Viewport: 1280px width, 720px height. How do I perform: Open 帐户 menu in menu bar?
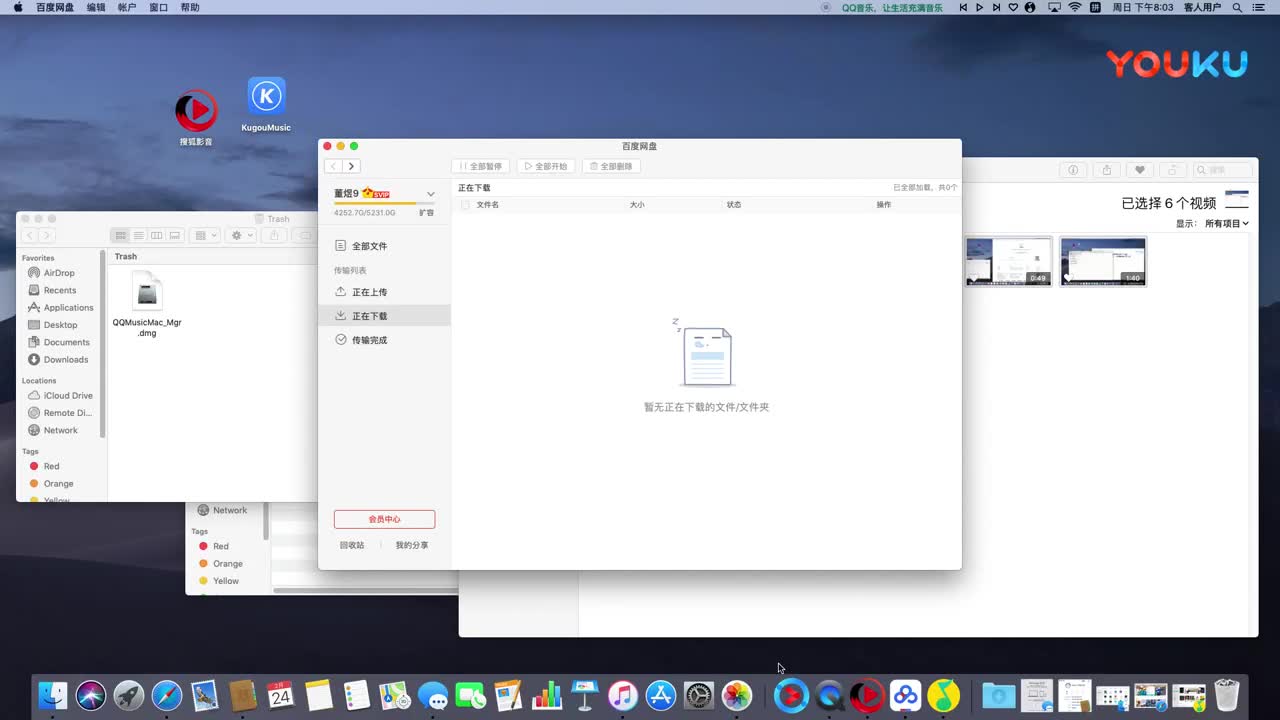pos(127,7)
